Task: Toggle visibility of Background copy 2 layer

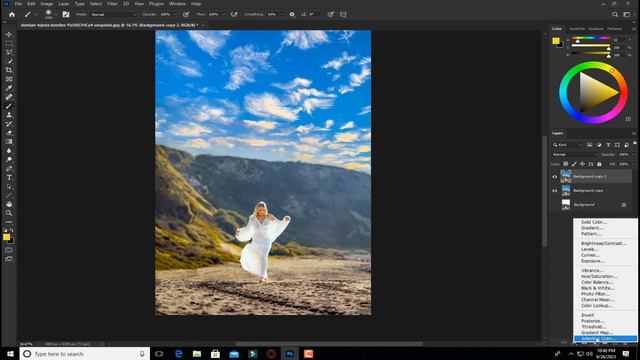Action: 555,177
